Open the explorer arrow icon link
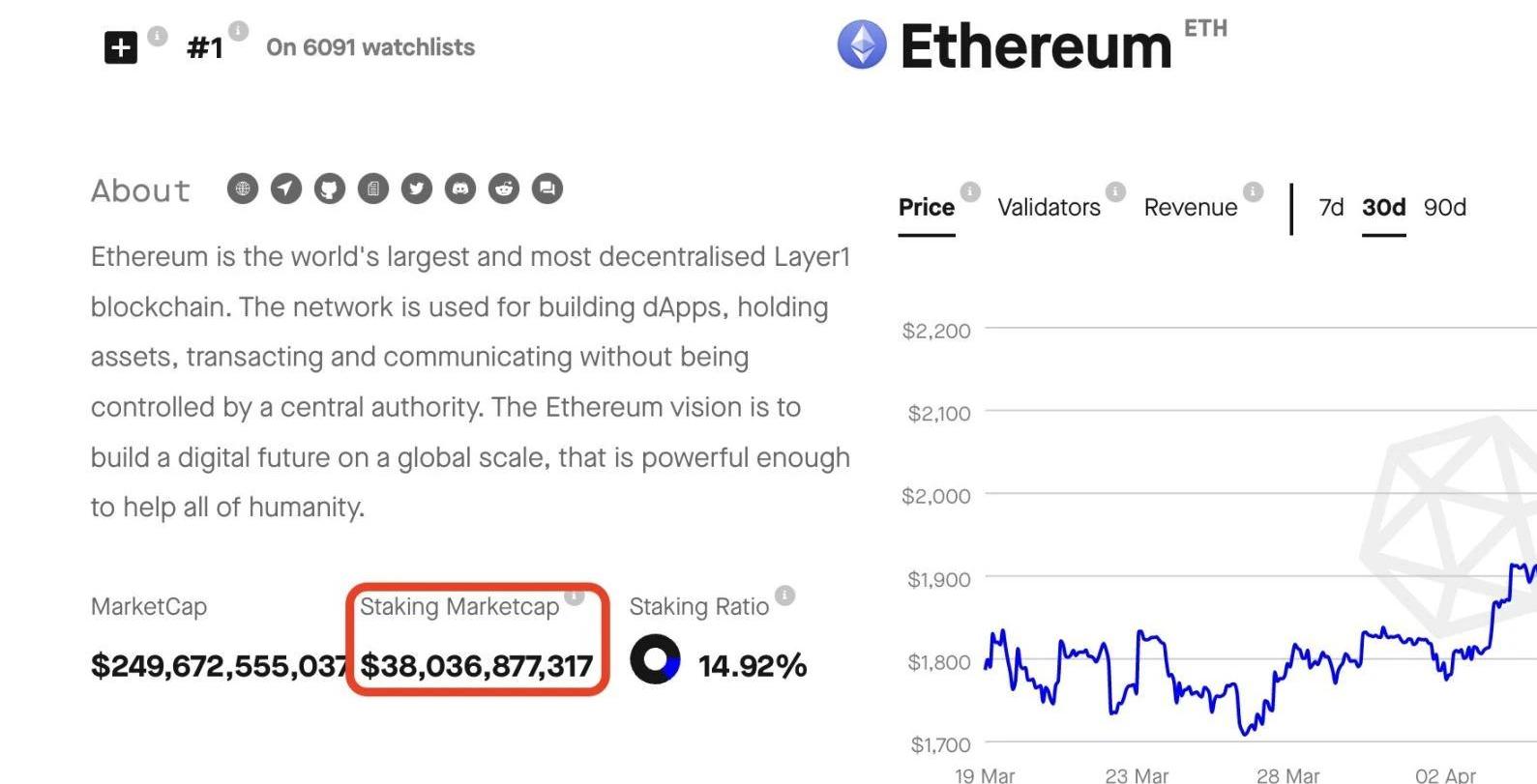This screenshot has height=784, width=1537. tap(286, 189)
